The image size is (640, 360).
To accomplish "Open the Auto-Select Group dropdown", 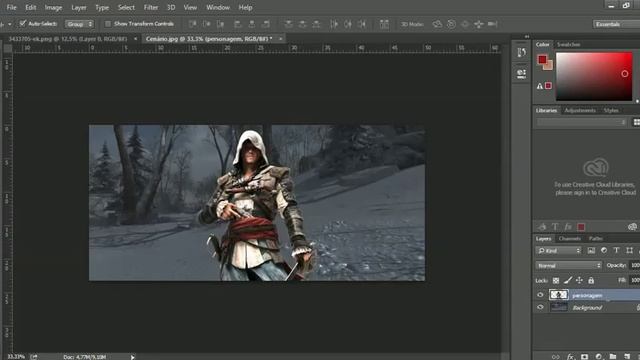I will tap(79, 24).
